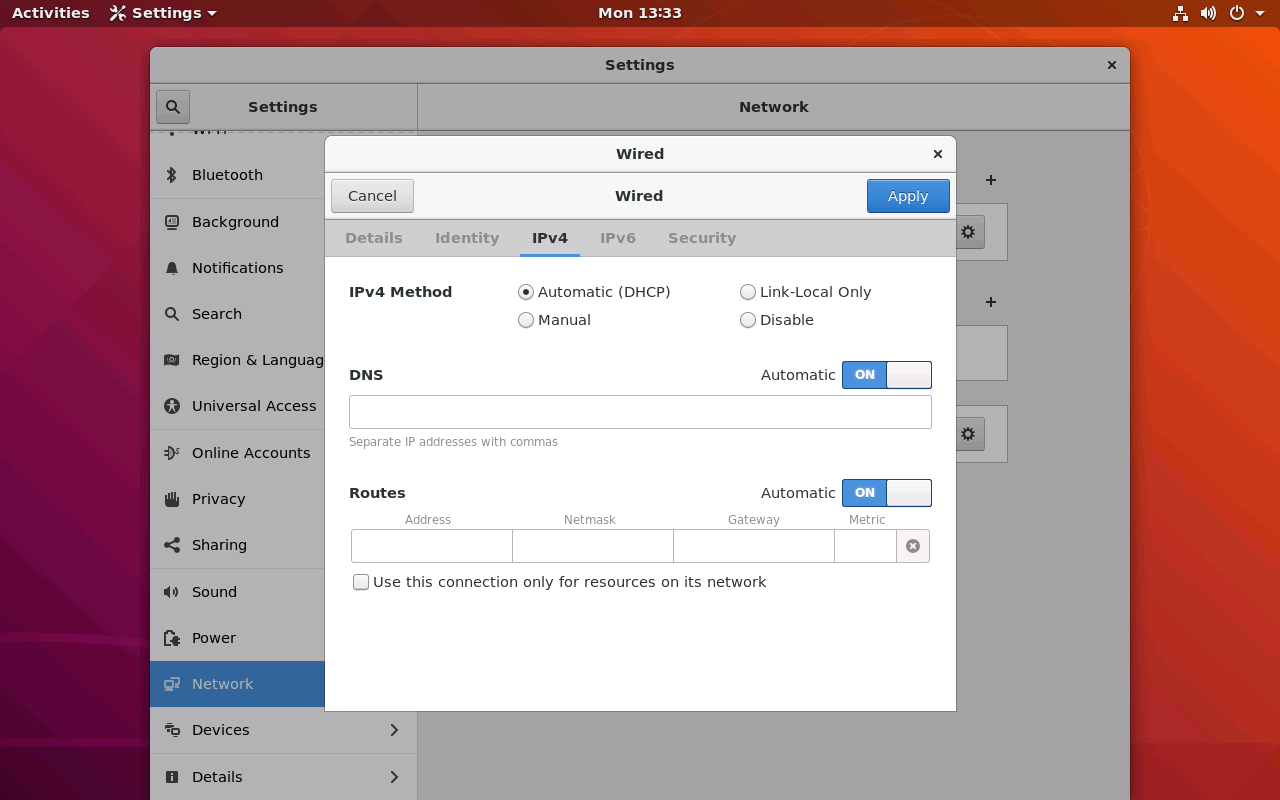This screenshot has height=800, width=1280.
Task: Toggle the DNS Automatic switch
Action: [886, 375]
